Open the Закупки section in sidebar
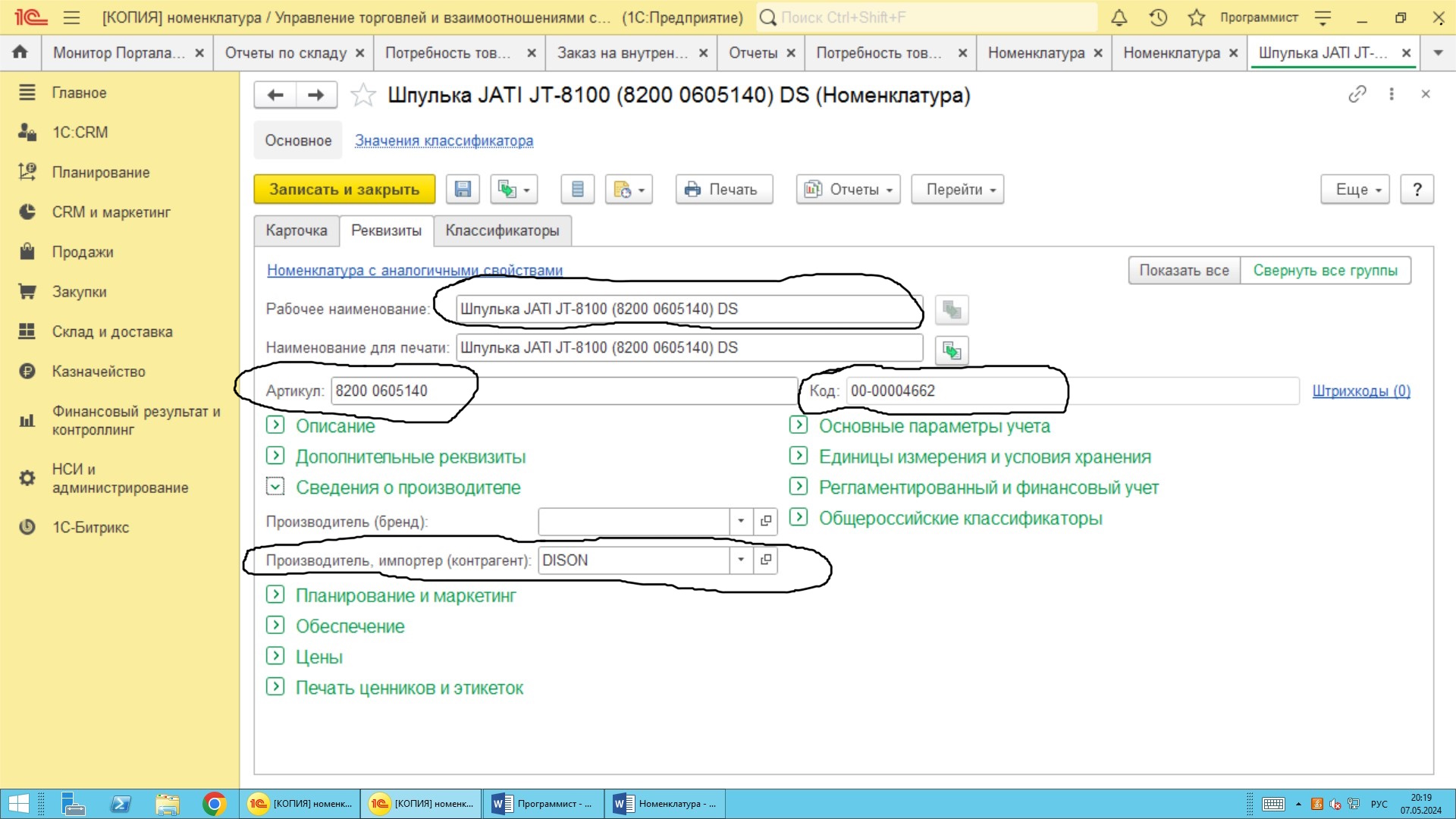Viewport: 1456px width, 819px height. [79, 292]
